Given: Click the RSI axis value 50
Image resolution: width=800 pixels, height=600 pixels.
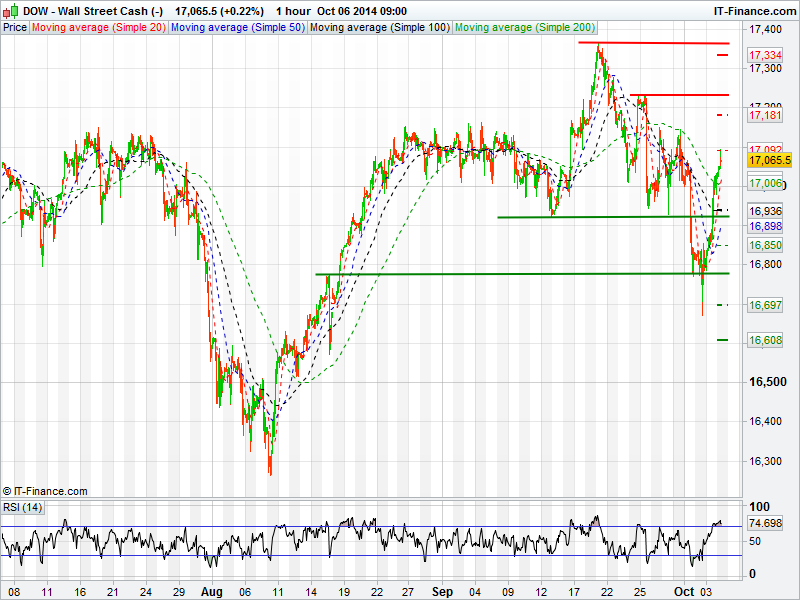Looking at the screenshot, I should (755, 541).
